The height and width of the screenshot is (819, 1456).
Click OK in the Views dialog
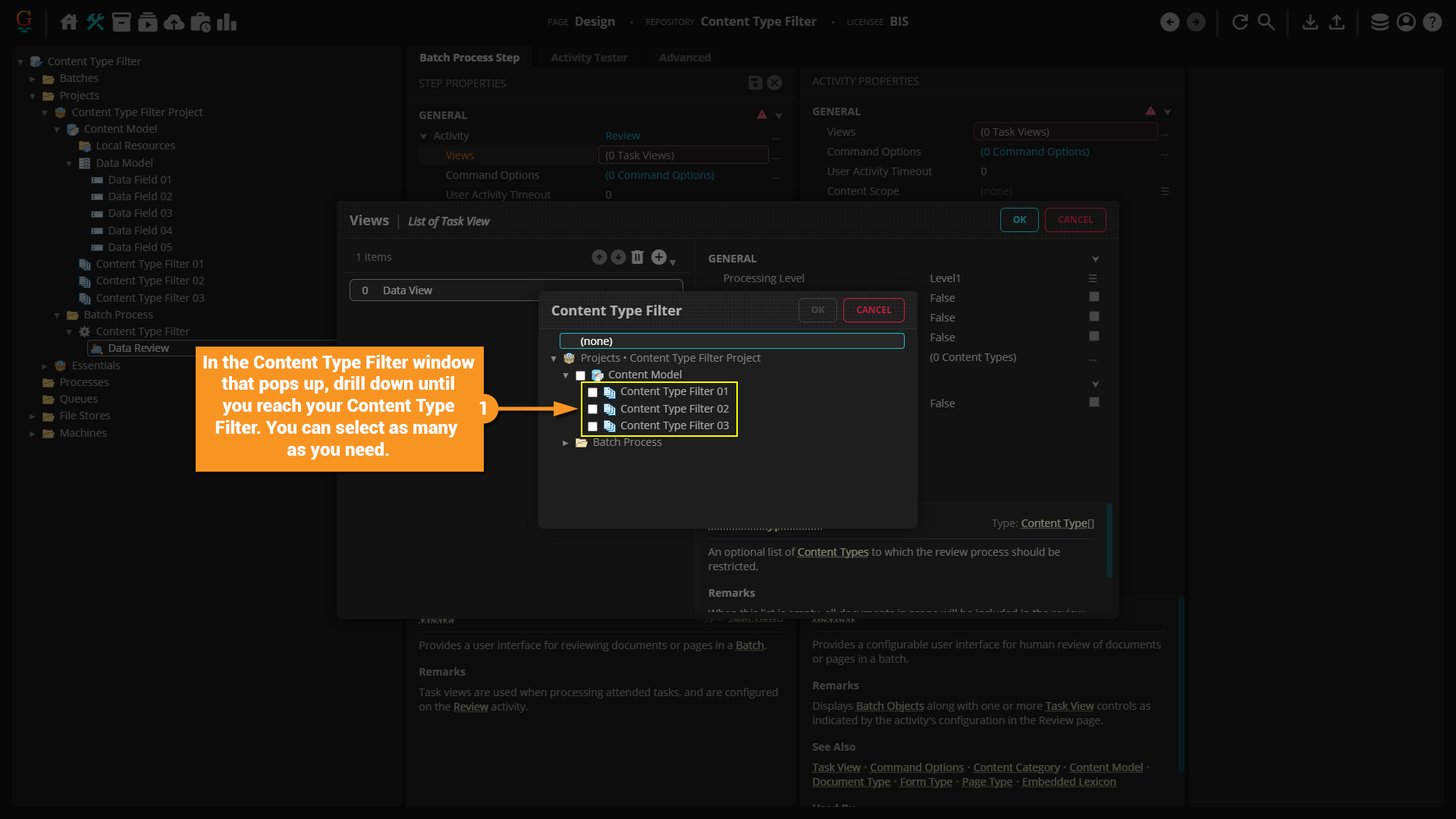tap(1019, 220)
